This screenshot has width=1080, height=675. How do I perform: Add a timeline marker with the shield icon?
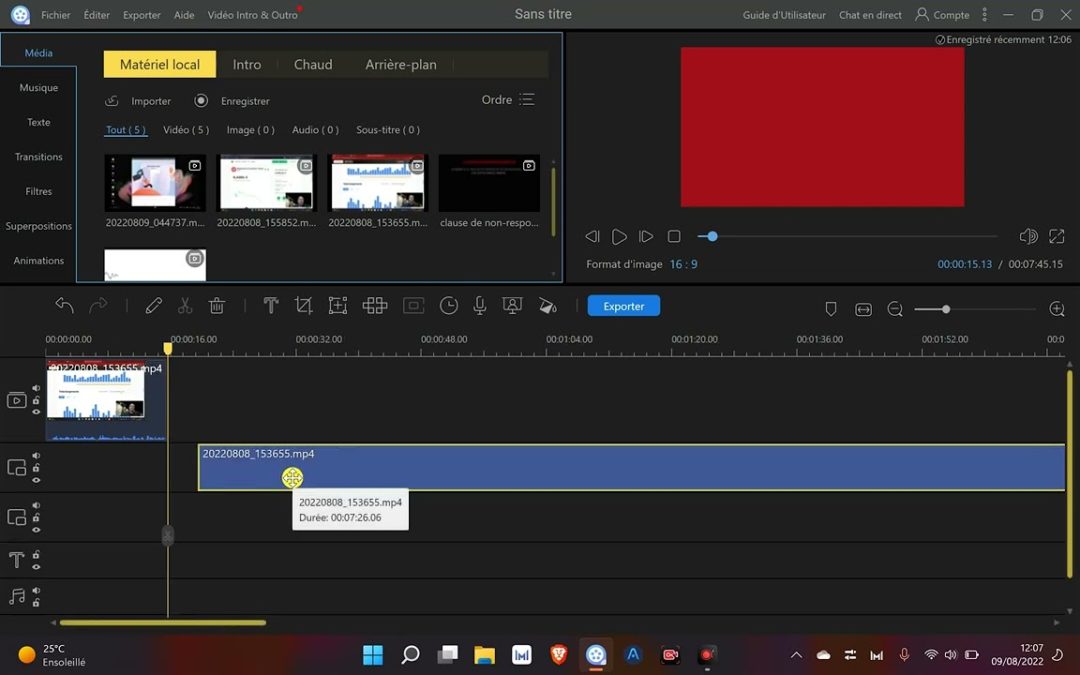click(x=831, y=309)
